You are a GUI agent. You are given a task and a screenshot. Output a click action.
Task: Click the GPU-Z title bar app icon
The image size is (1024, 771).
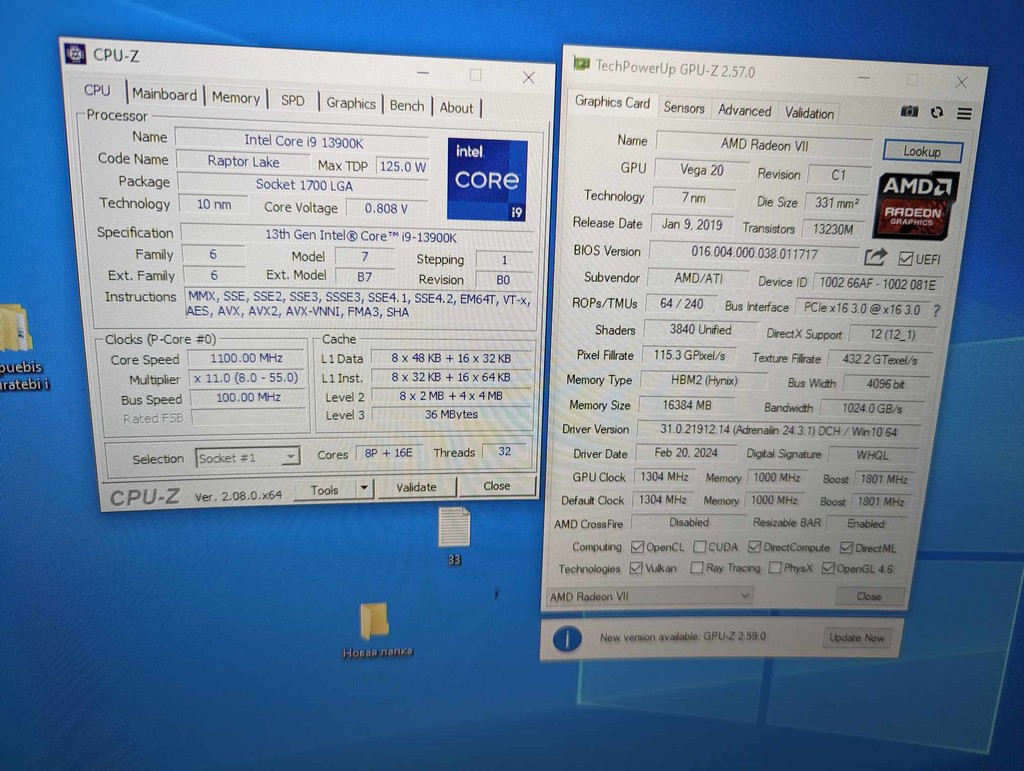581,63
